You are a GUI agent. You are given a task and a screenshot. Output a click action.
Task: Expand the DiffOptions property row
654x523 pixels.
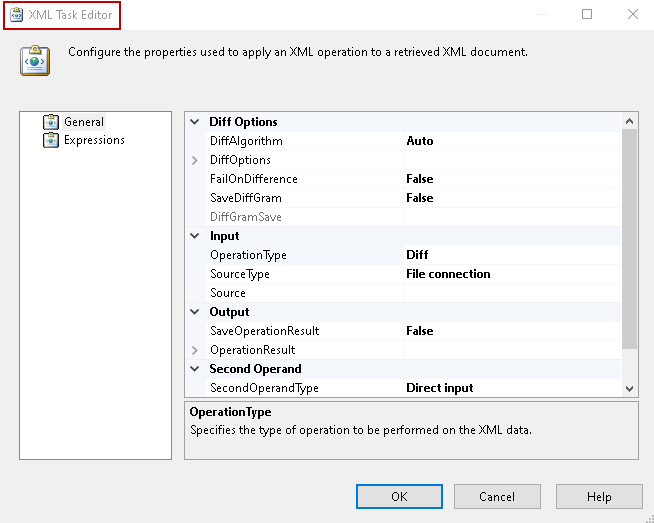tap(195, 160)
